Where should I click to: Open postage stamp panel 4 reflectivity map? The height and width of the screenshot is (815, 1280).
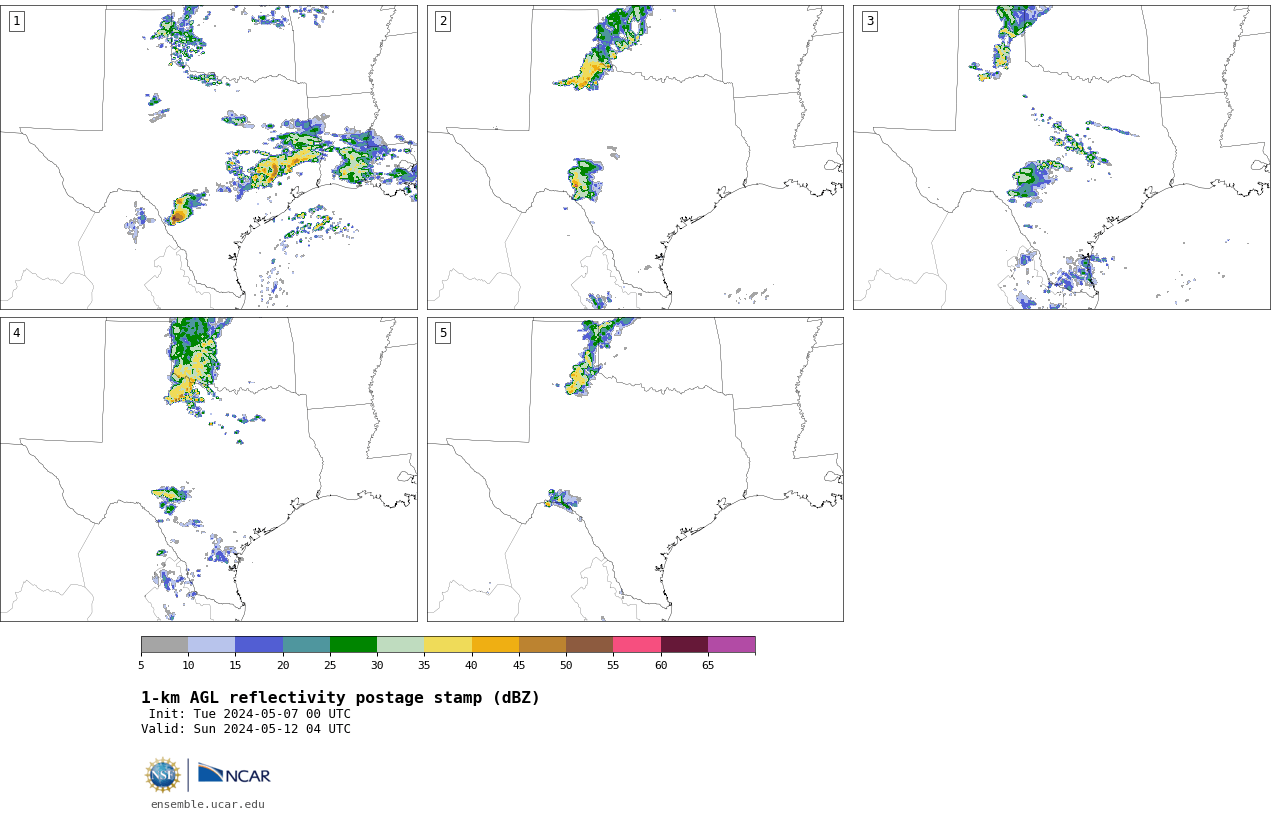[x=209, y=469]
